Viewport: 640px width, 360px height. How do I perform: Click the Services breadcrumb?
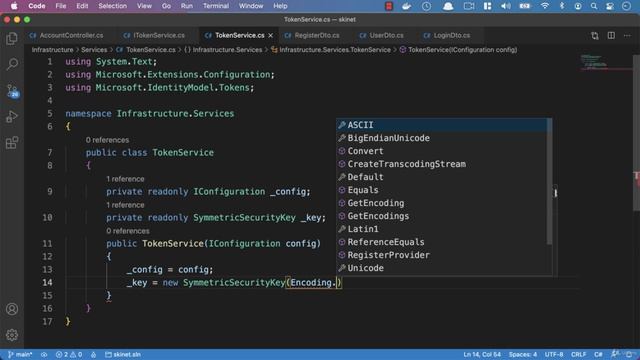click(94, 50)
